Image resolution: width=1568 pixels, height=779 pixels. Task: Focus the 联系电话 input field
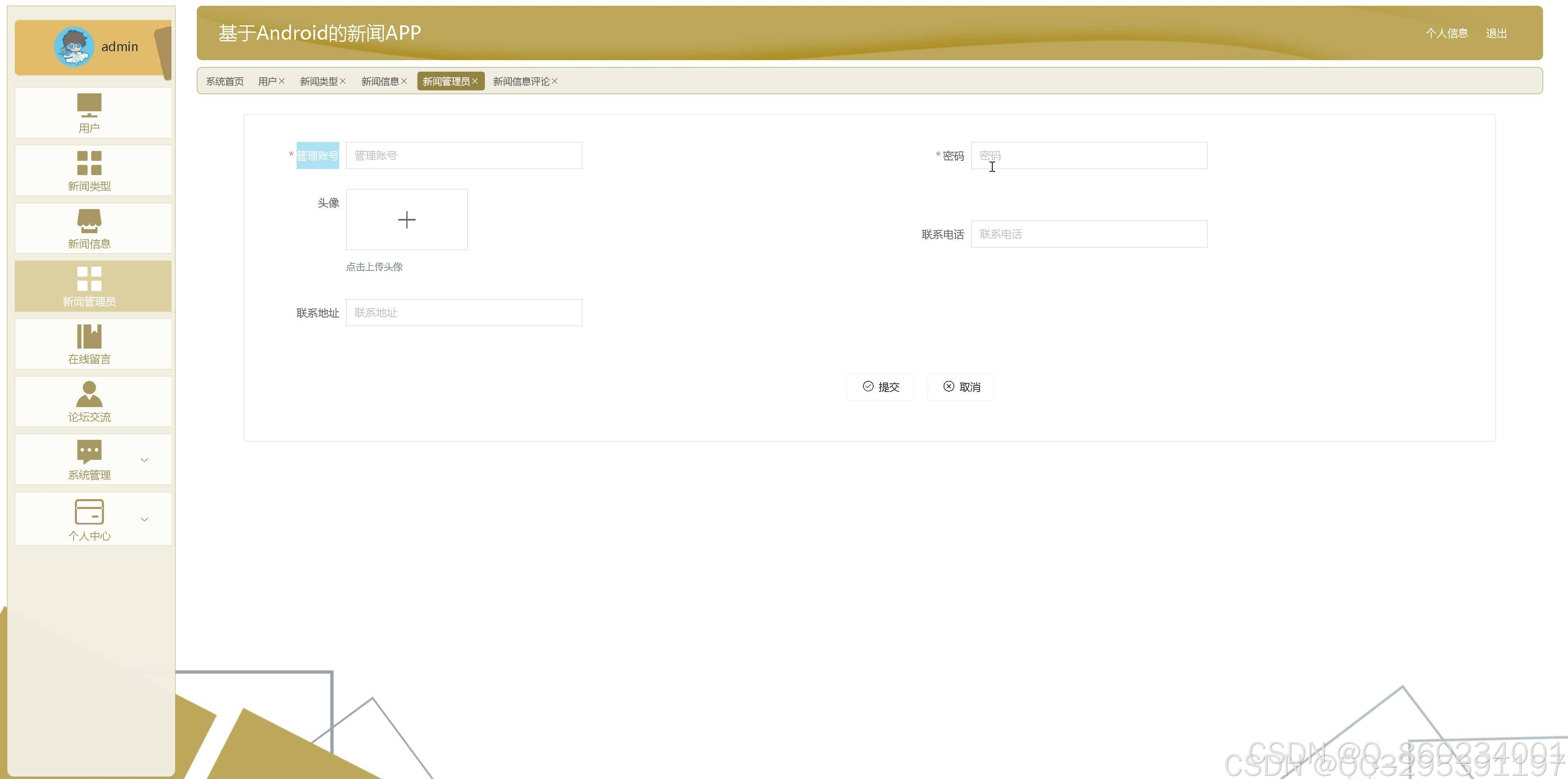click(x=1088, y=234)
